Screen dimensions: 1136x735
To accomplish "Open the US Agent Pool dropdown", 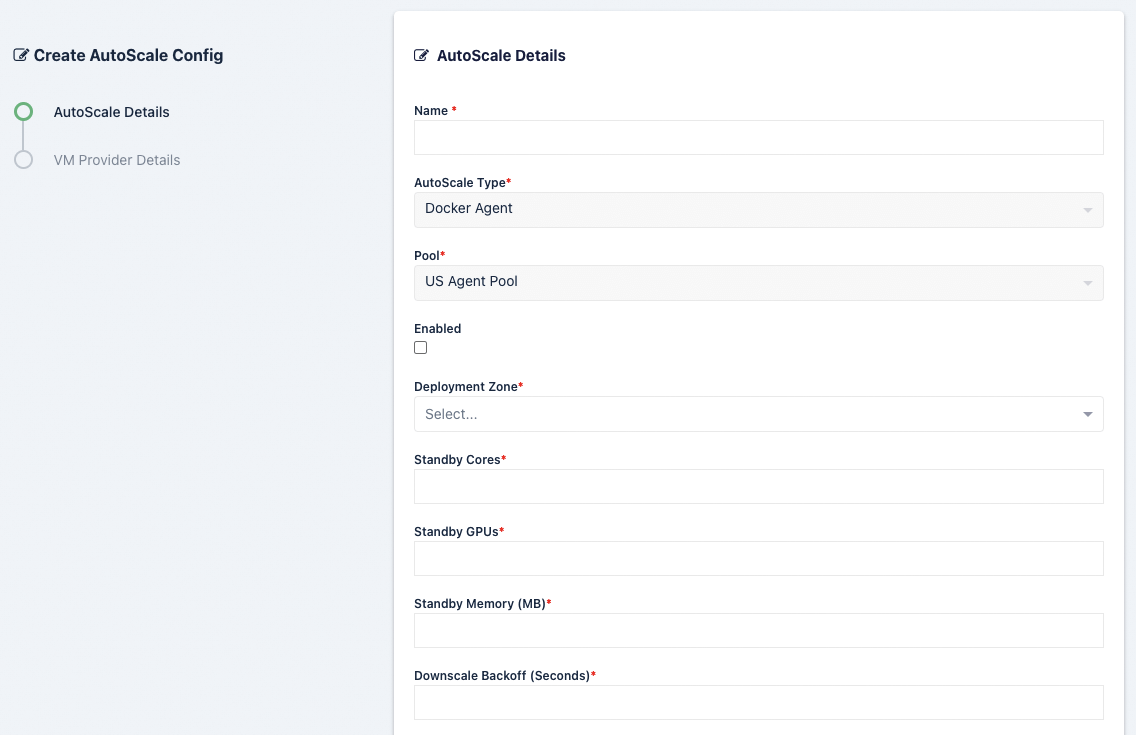I will click(740, 283).
